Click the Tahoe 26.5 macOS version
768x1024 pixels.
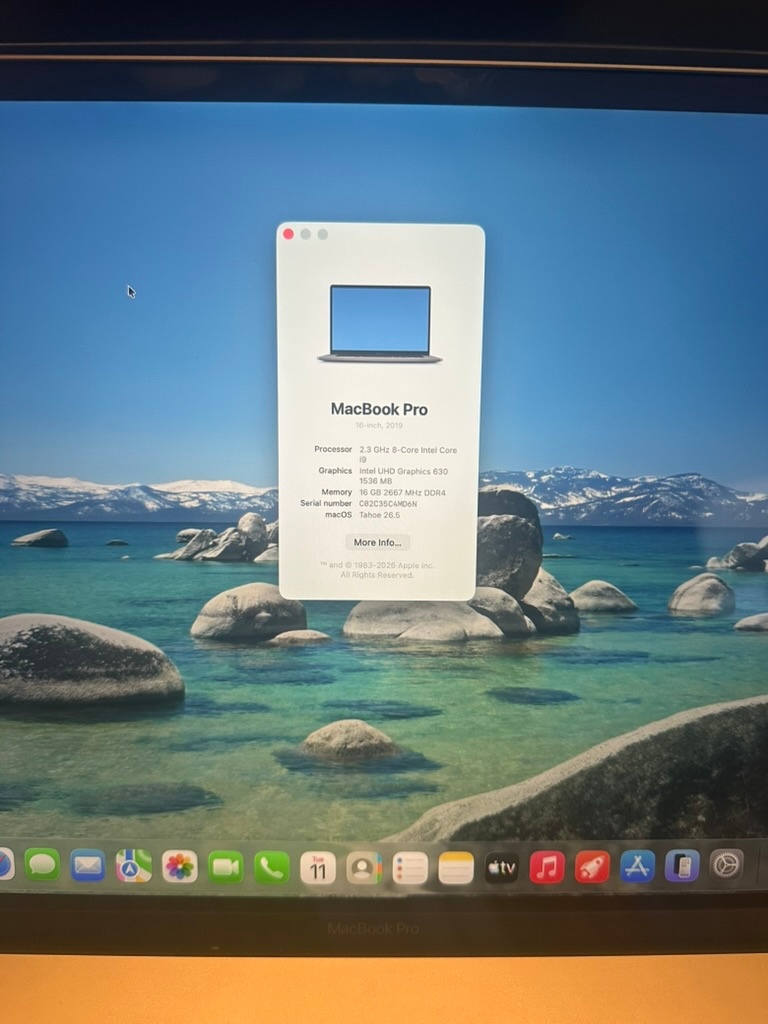point(379,515)
